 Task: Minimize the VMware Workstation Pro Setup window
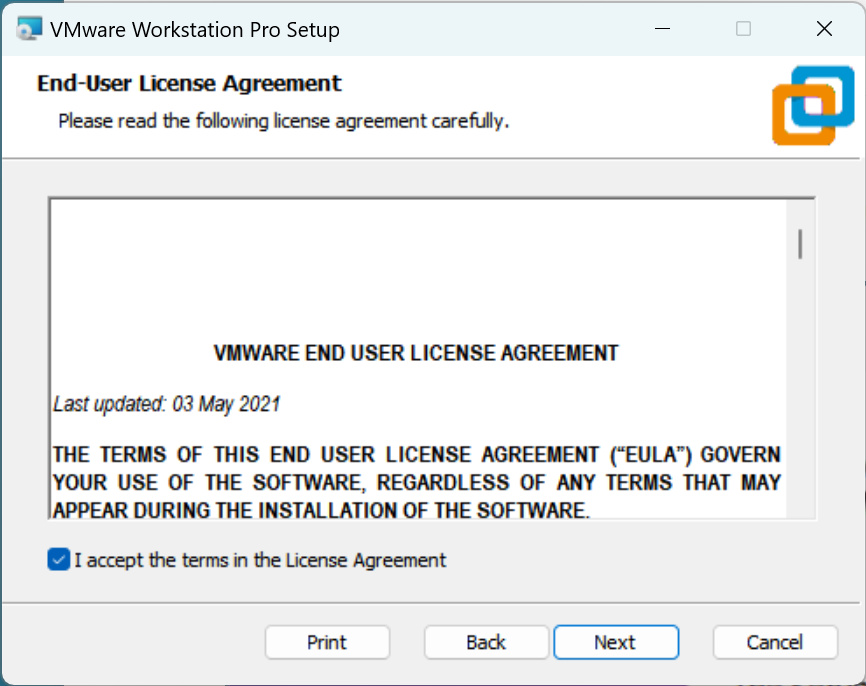[663, 29]
